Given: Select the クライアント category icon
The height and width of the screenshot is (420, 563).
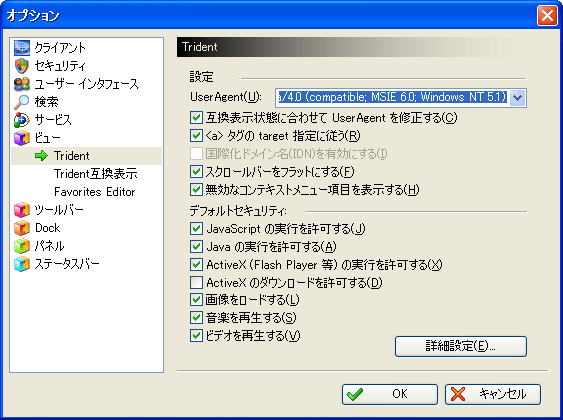Looking at the screenshot, I should 22,48.
